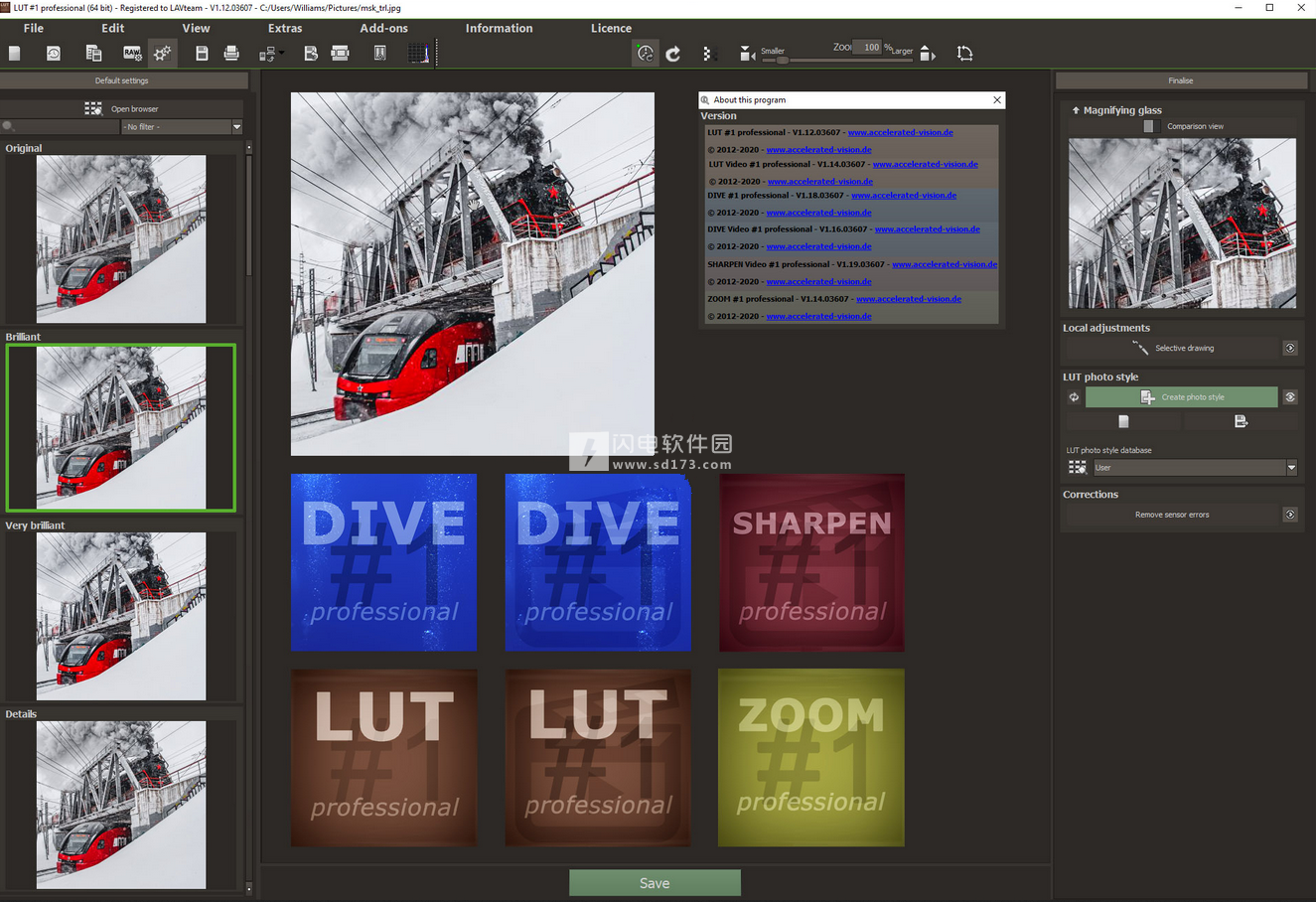
Task: Open the LUT Video #1 professional website link
Action: [925, 164]
